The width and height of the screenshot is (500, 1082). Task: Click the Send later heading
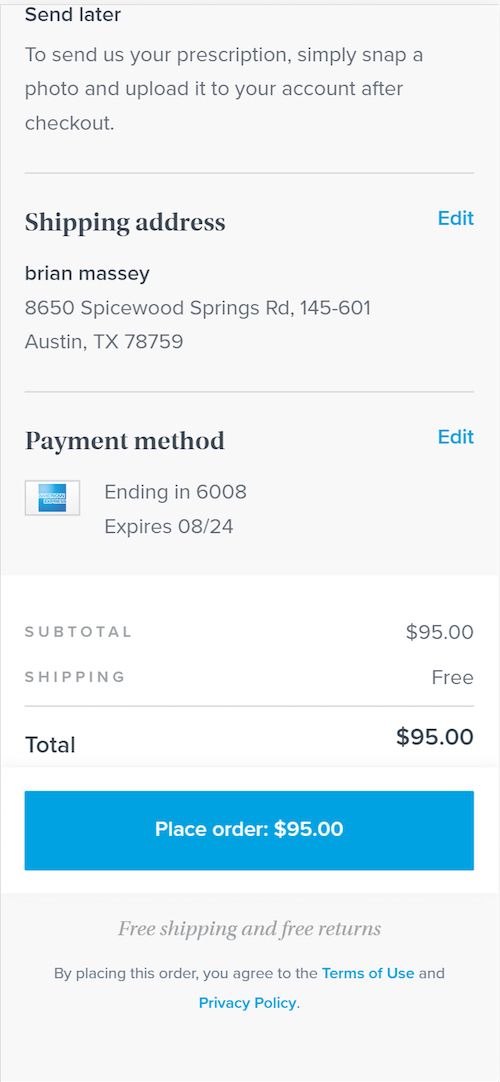click(73, 14)
